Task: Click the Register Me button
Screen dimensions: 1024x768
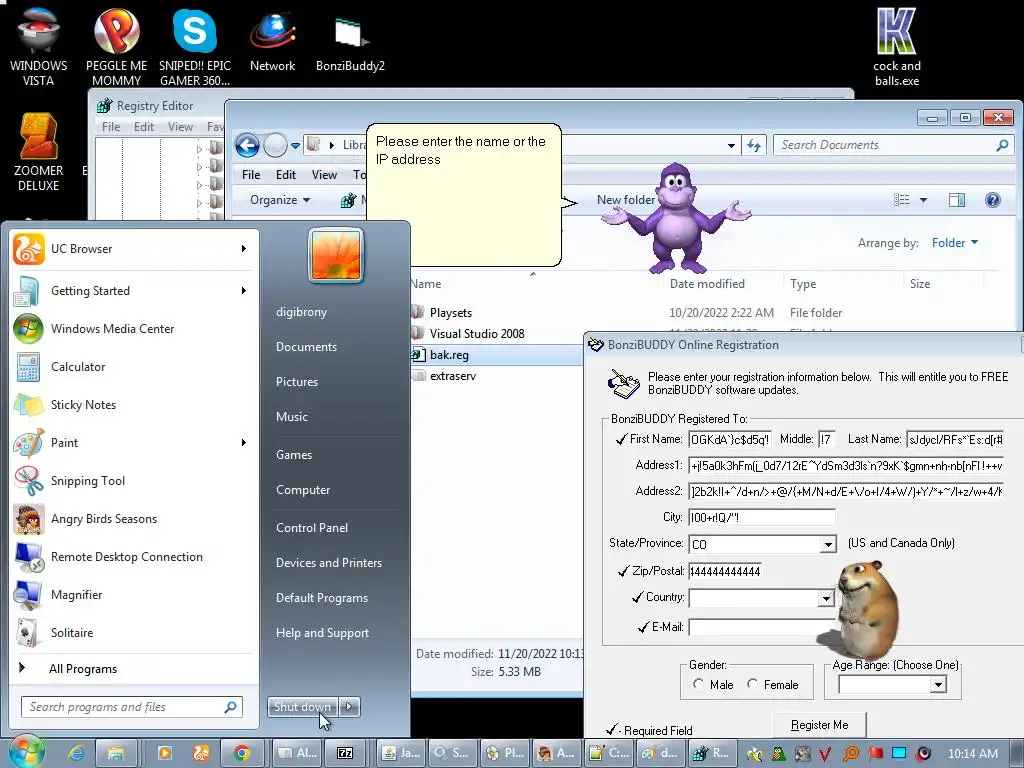Action: click(819, 725)
